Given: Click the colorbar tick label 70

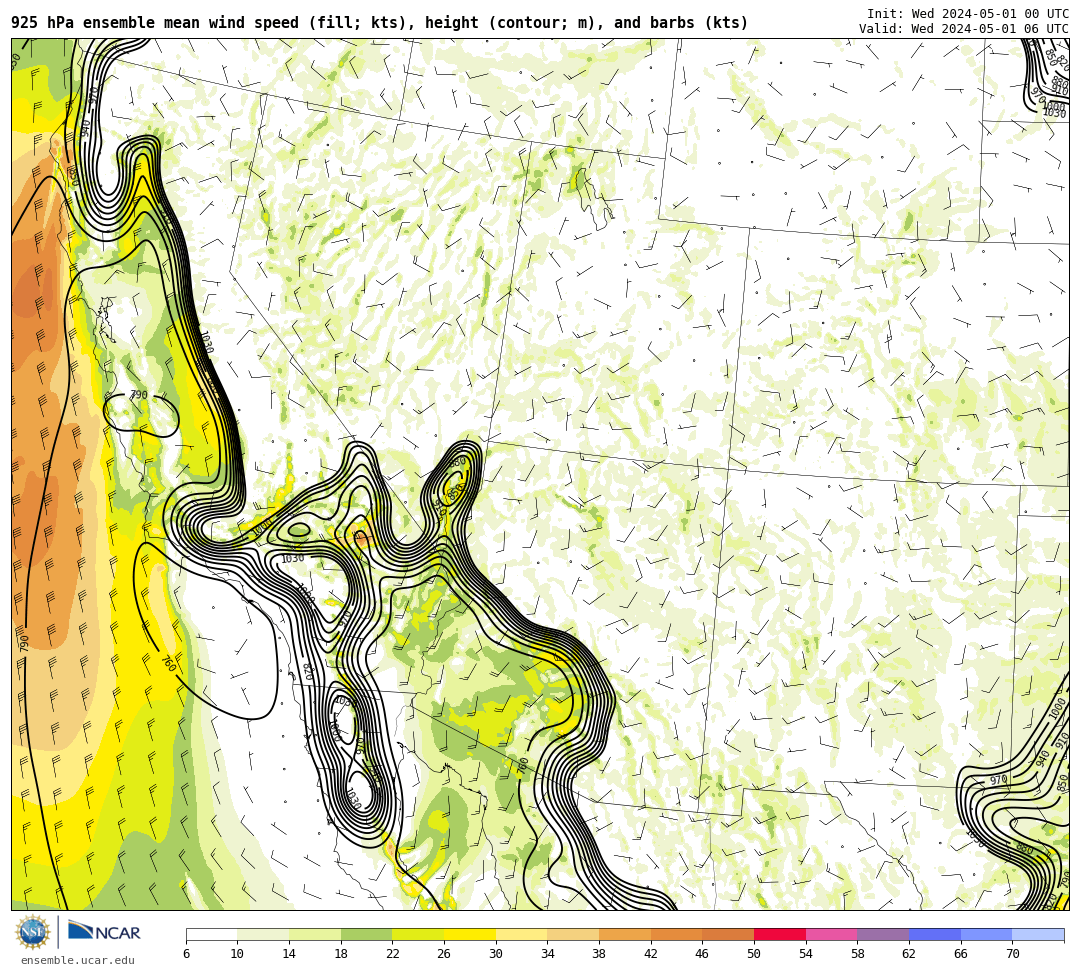Looking at the screenshot, I should pyautogui.click(x=1012, y=954).
